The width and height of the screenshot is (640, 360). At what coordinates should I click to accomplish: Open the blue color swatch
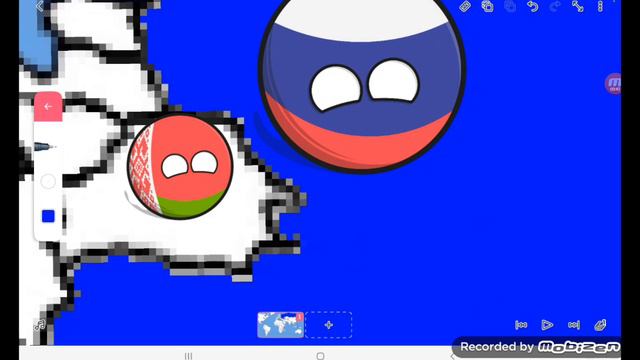[48, 216]
